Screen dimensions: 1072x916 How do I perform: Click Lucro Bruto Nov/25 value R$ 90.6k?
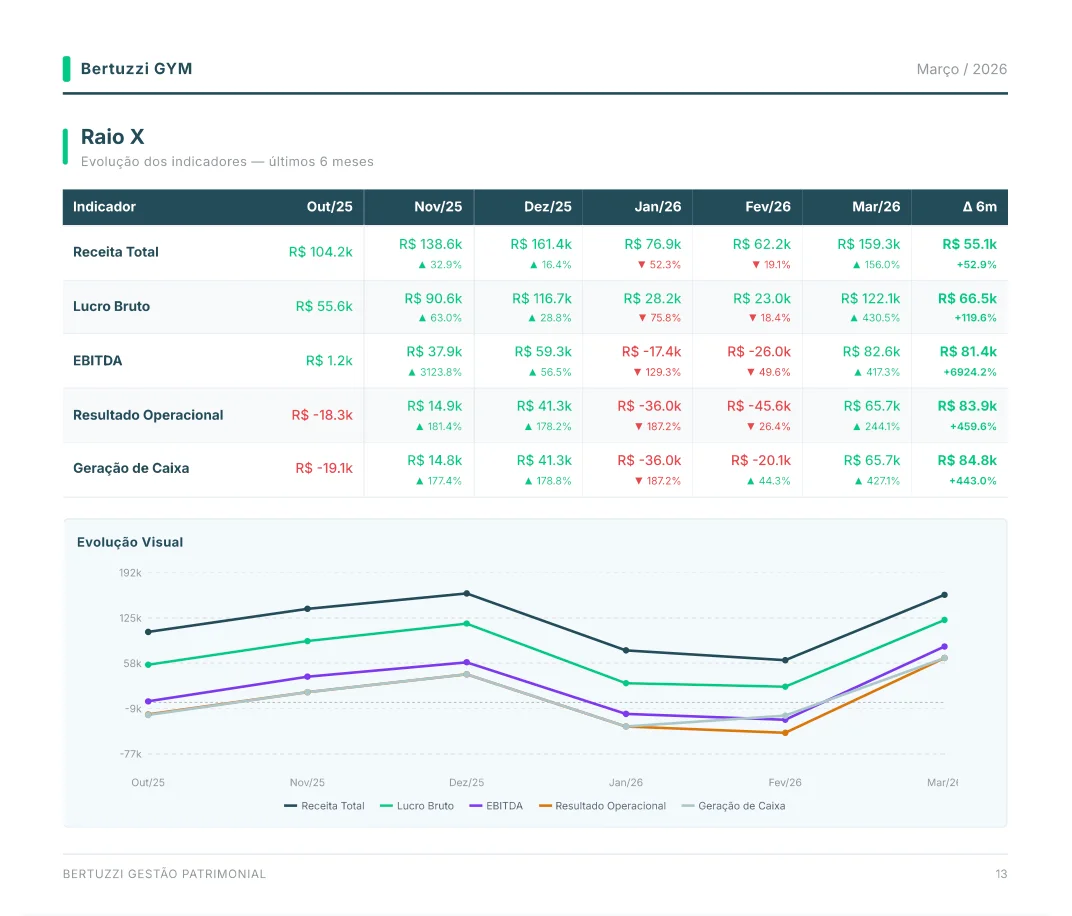click(x=433, y=299)
